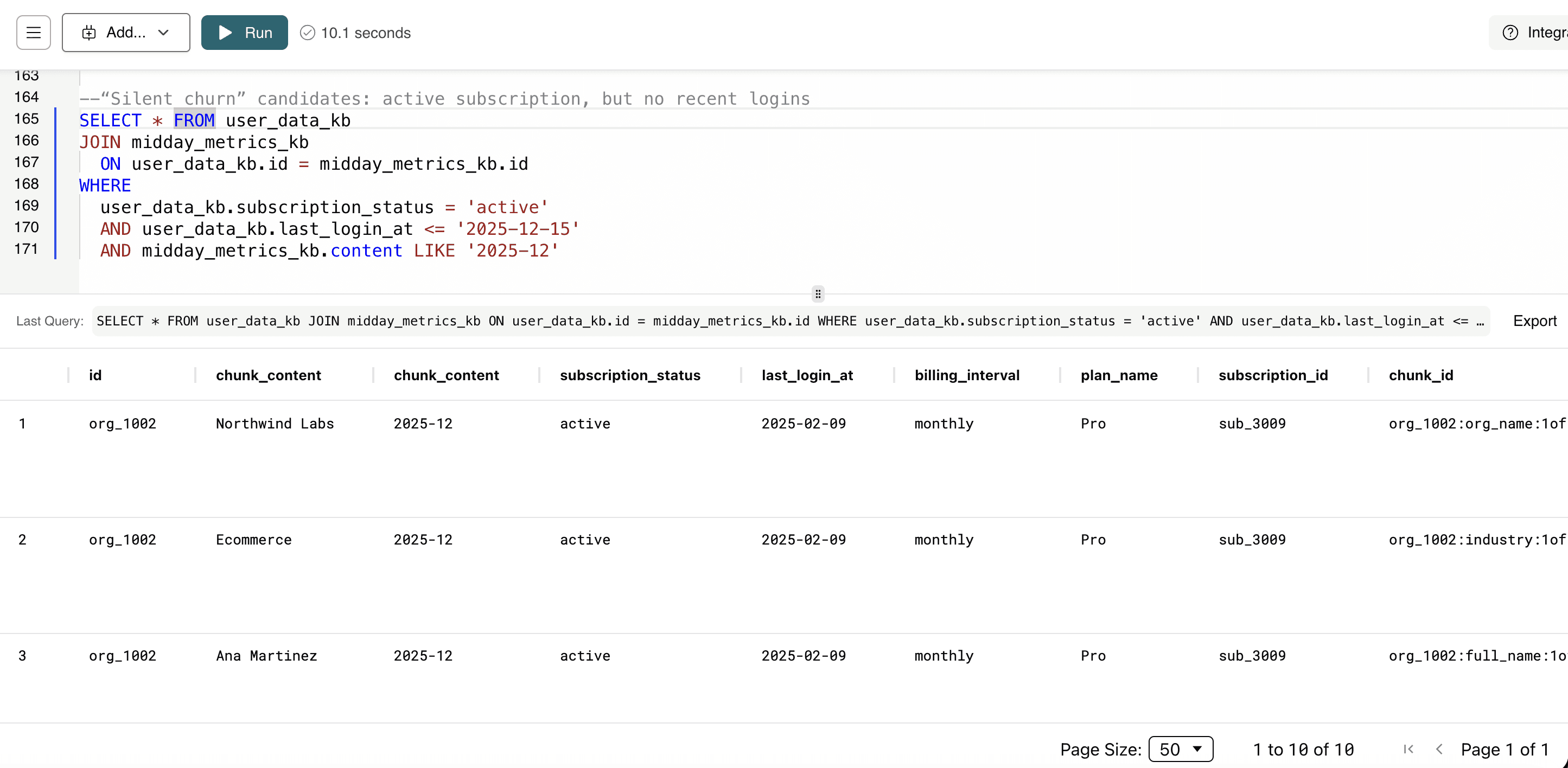Viewport: 1568px width, 768px height.
Task: Click line number 165 in editor
Action: [x=26, y=119]
